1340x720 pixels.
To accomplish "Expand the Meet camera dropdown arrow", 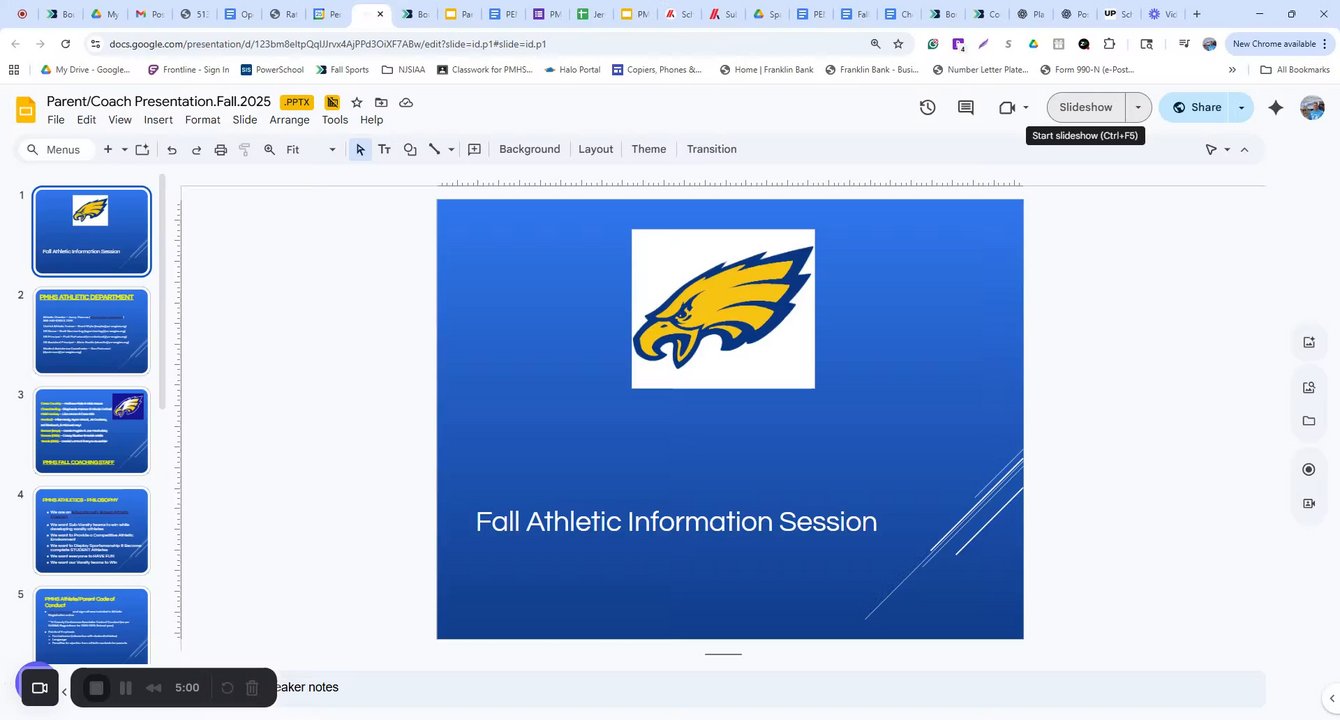I will [x=1026, y=107].
